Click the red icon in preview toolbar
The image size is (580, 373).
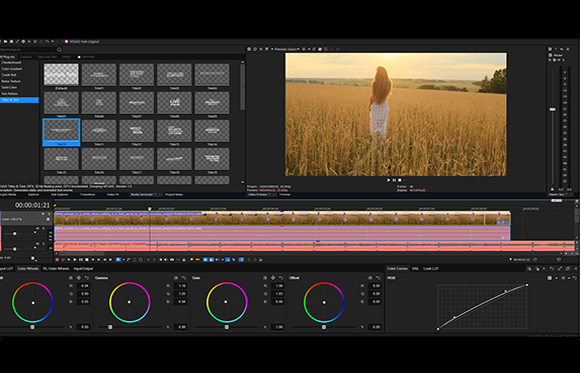click(x=326, y=49)
